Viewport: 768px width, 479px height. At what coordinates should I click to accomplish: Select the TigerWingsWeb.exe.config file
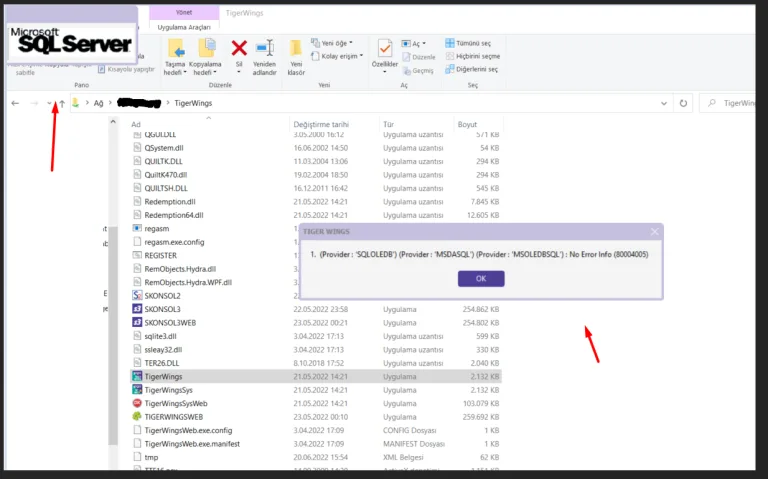pos(188,431)
